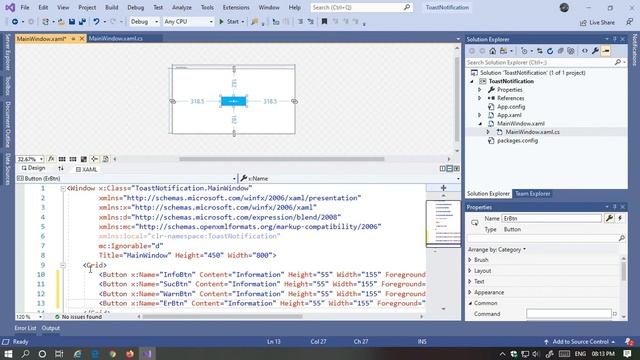Toggle Horizontal Split layout icon

coord(450,169)
